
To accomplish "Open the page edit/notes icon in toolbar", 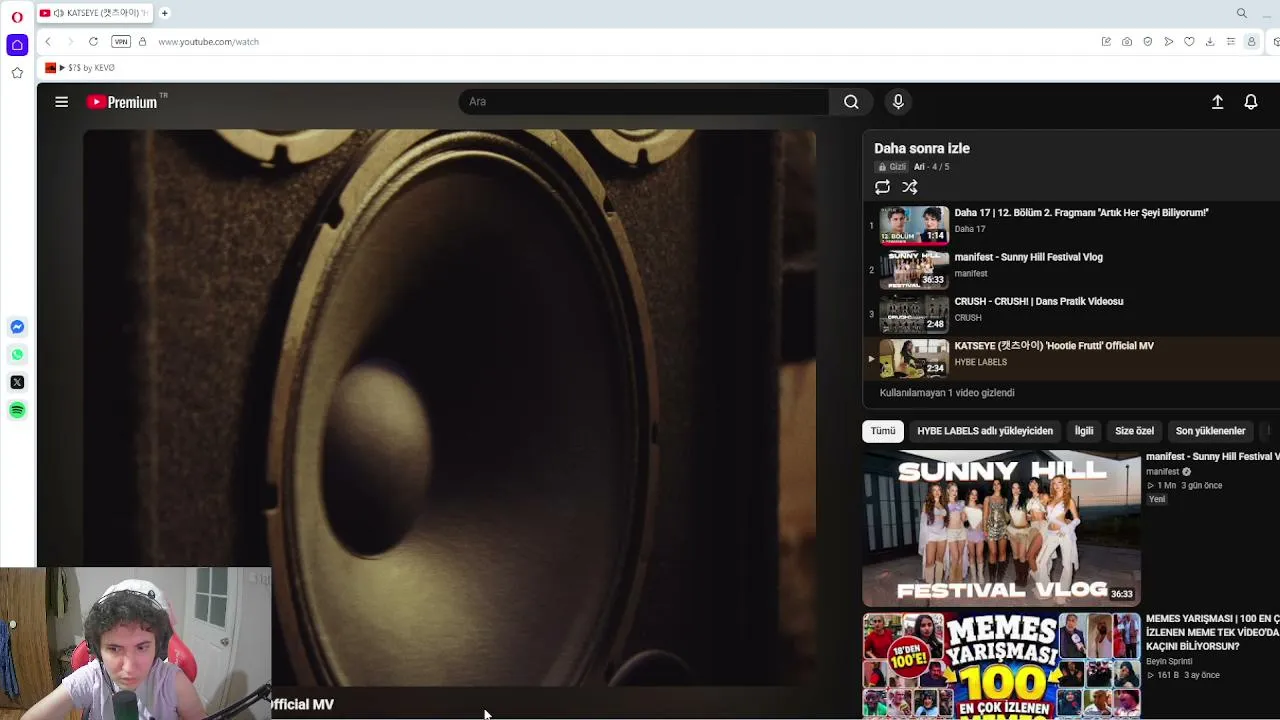I will [x=1106, y=42].
